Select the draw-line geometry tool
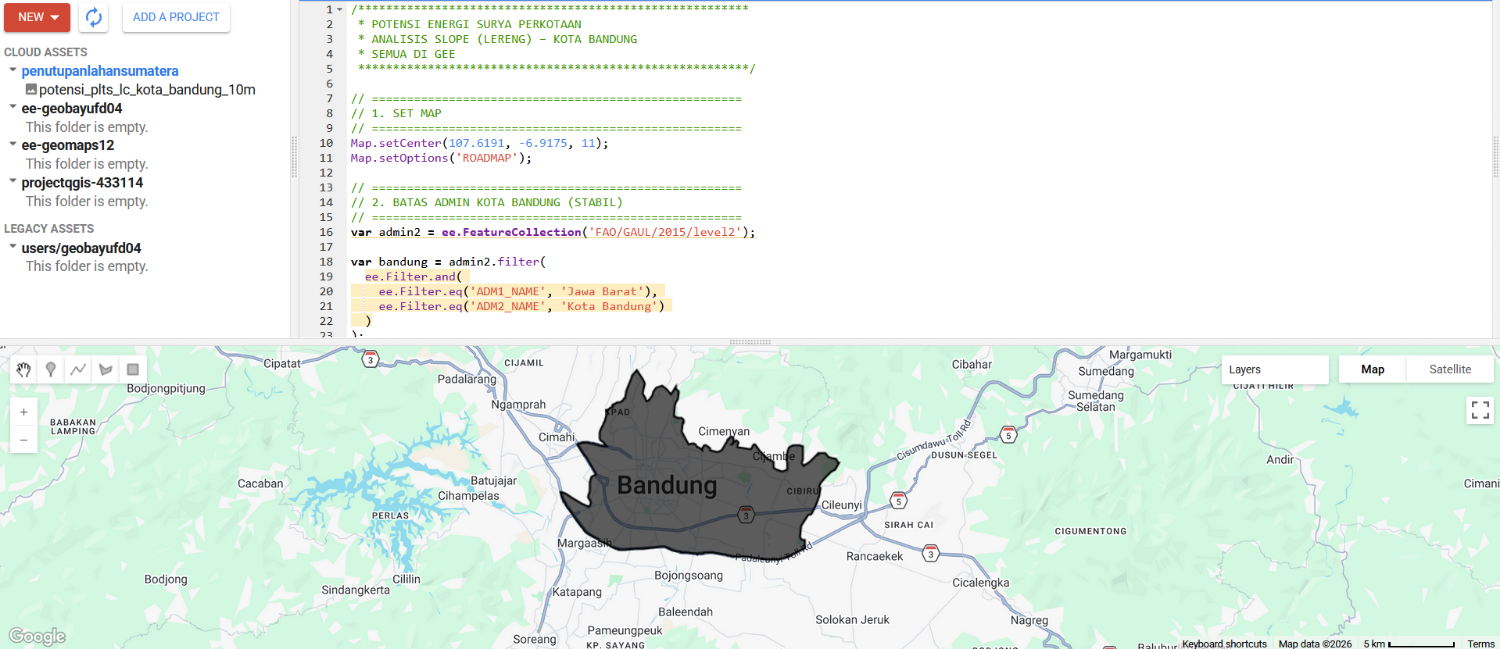The height and width of the screenshot is (649, 1500). point(78,369)
